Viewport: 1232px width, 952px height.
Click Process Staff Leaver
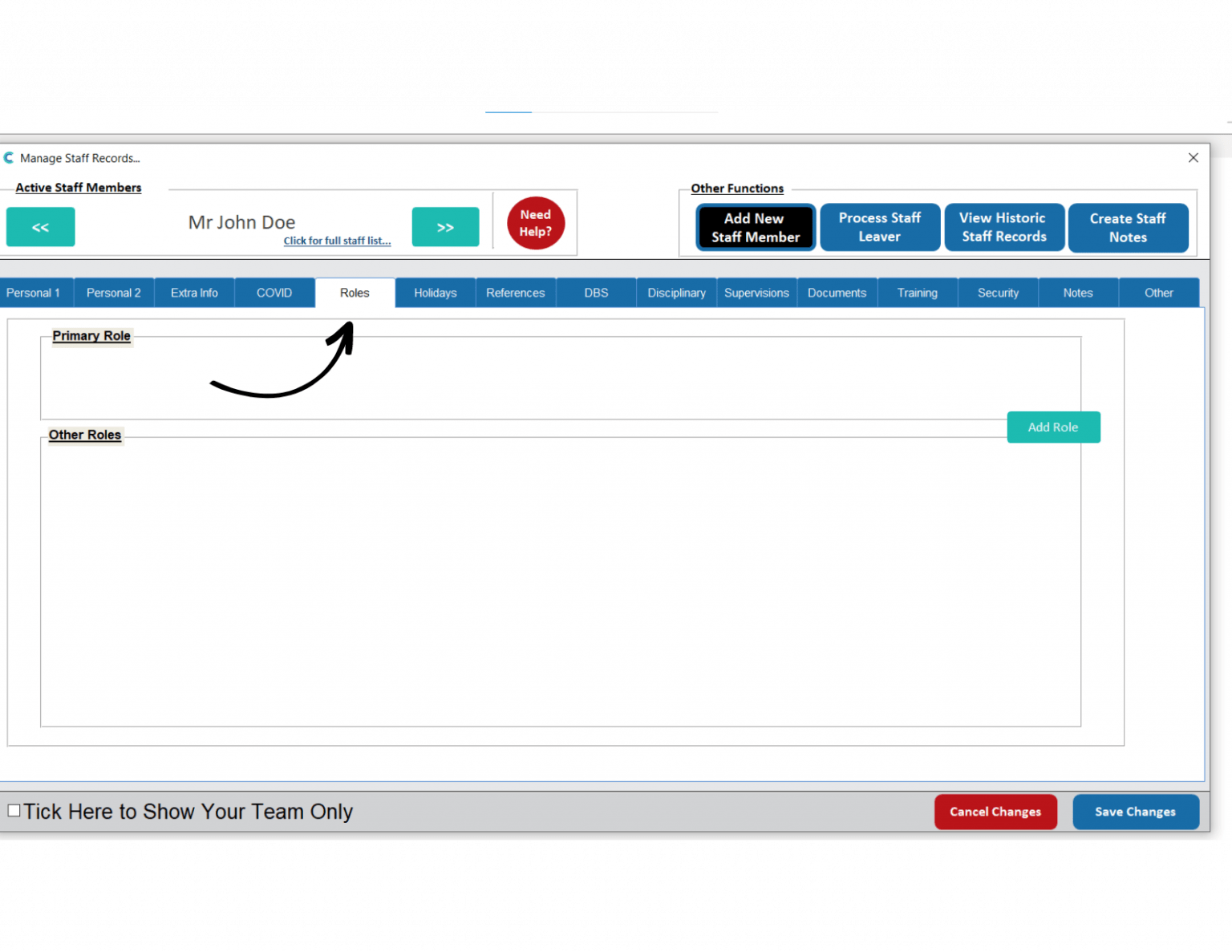880,227
